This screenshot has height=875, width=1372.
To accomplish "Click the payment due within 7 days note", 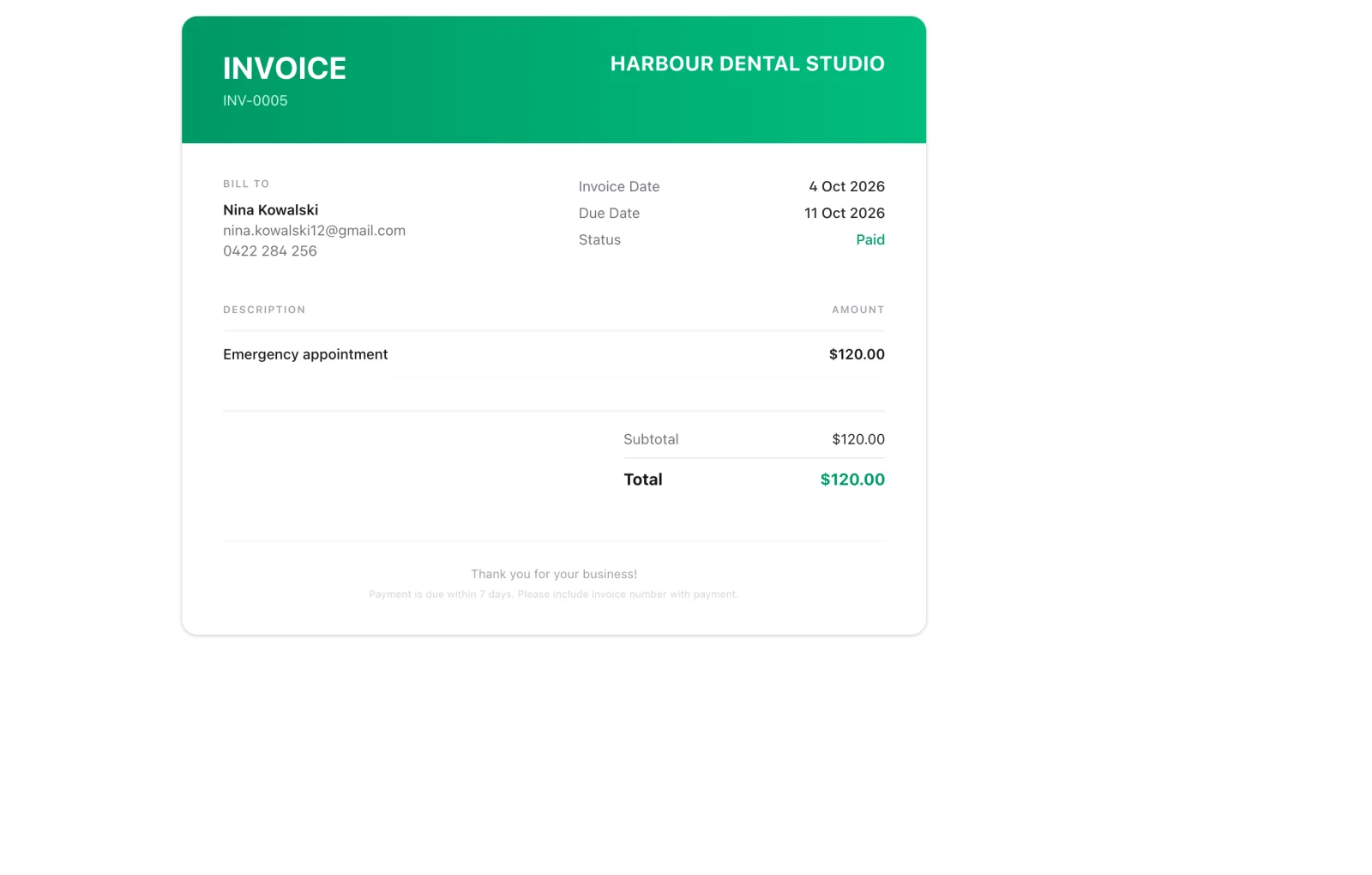I will click(553, 594).
